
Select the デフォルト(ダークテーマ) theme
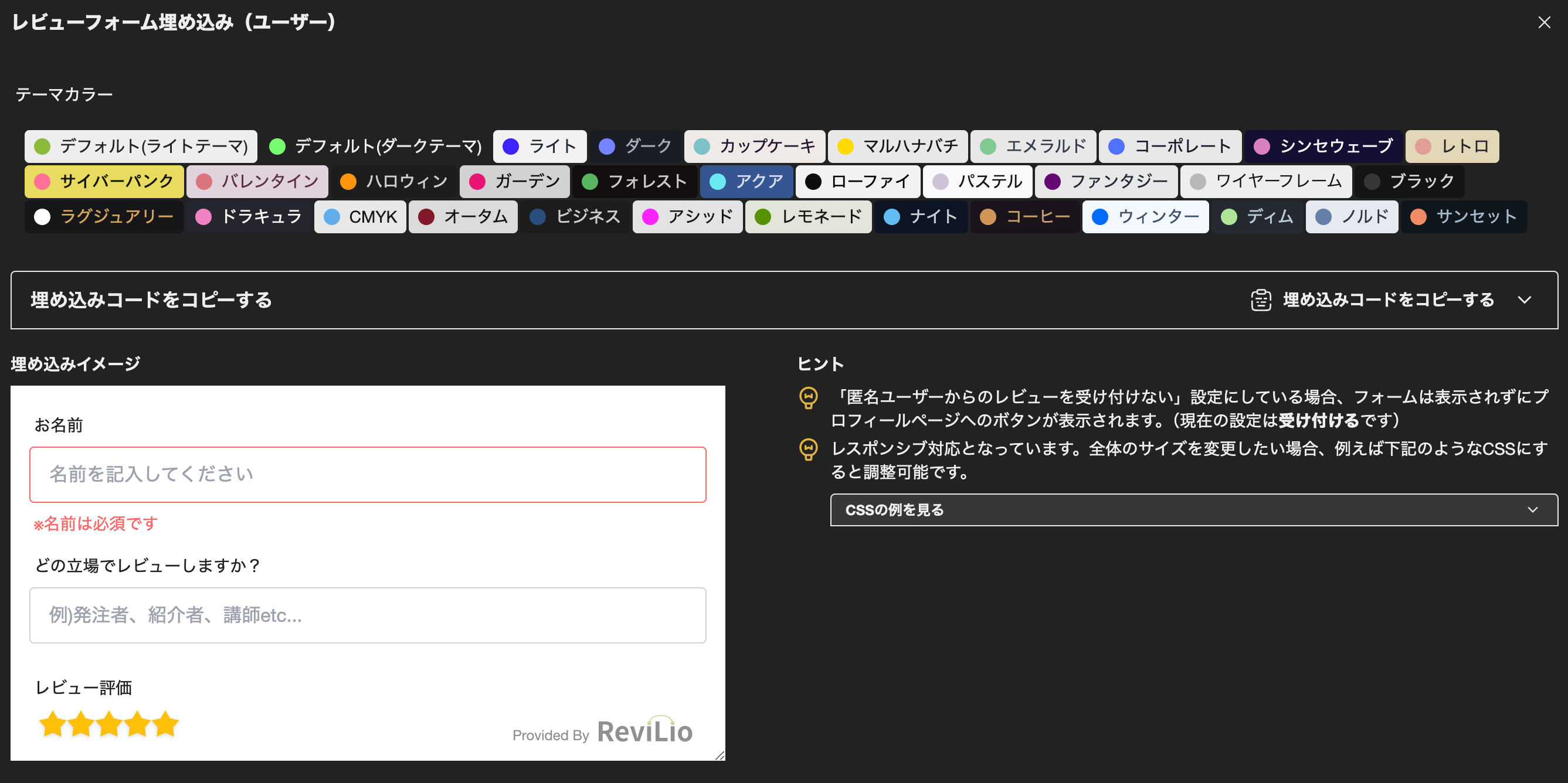375,146
